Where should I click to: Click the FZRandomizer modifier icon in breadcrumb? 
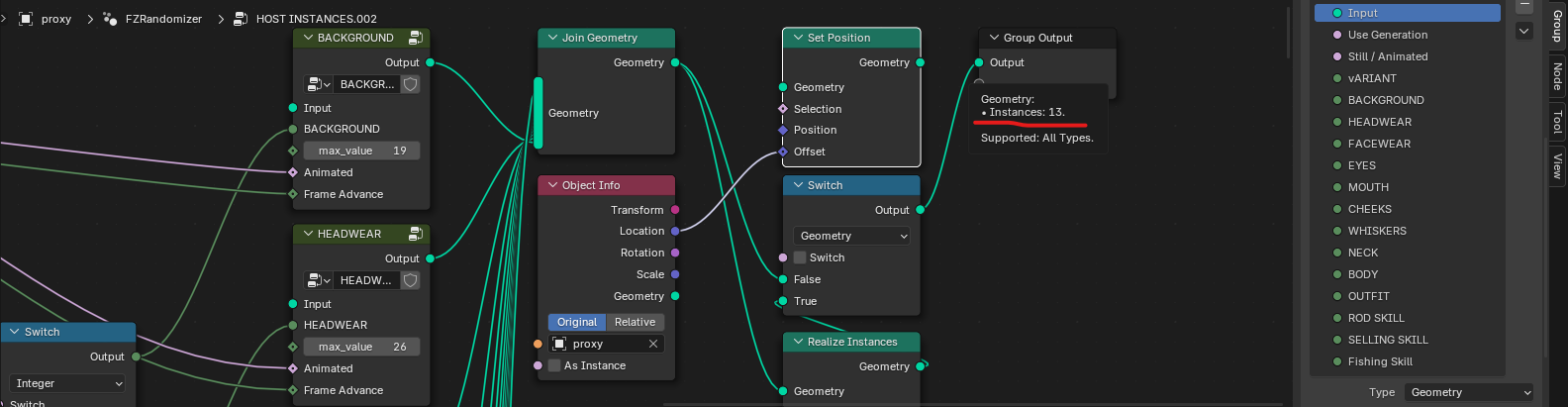coord(110,19)
